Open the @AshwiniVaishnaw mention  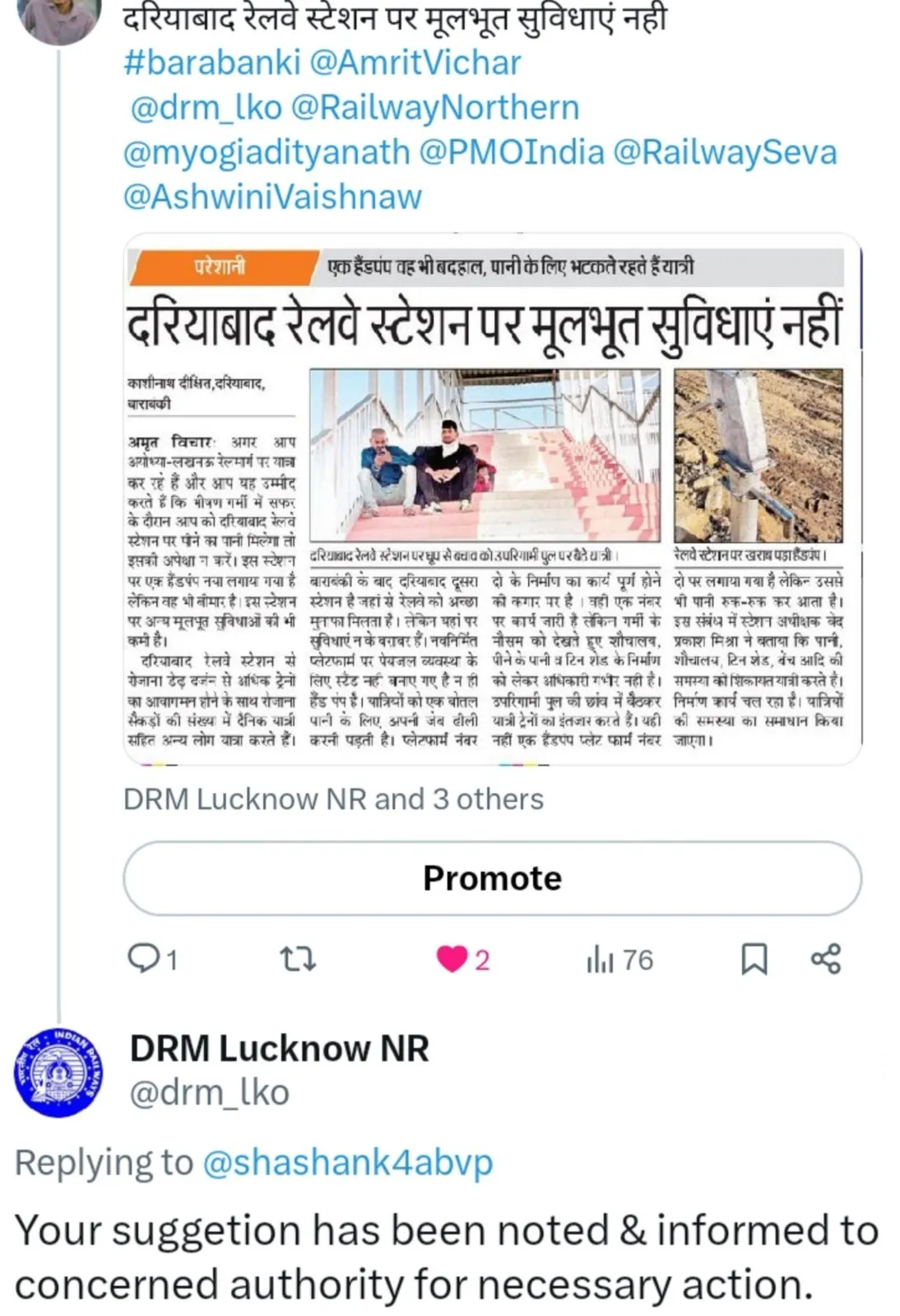point(272,197)
